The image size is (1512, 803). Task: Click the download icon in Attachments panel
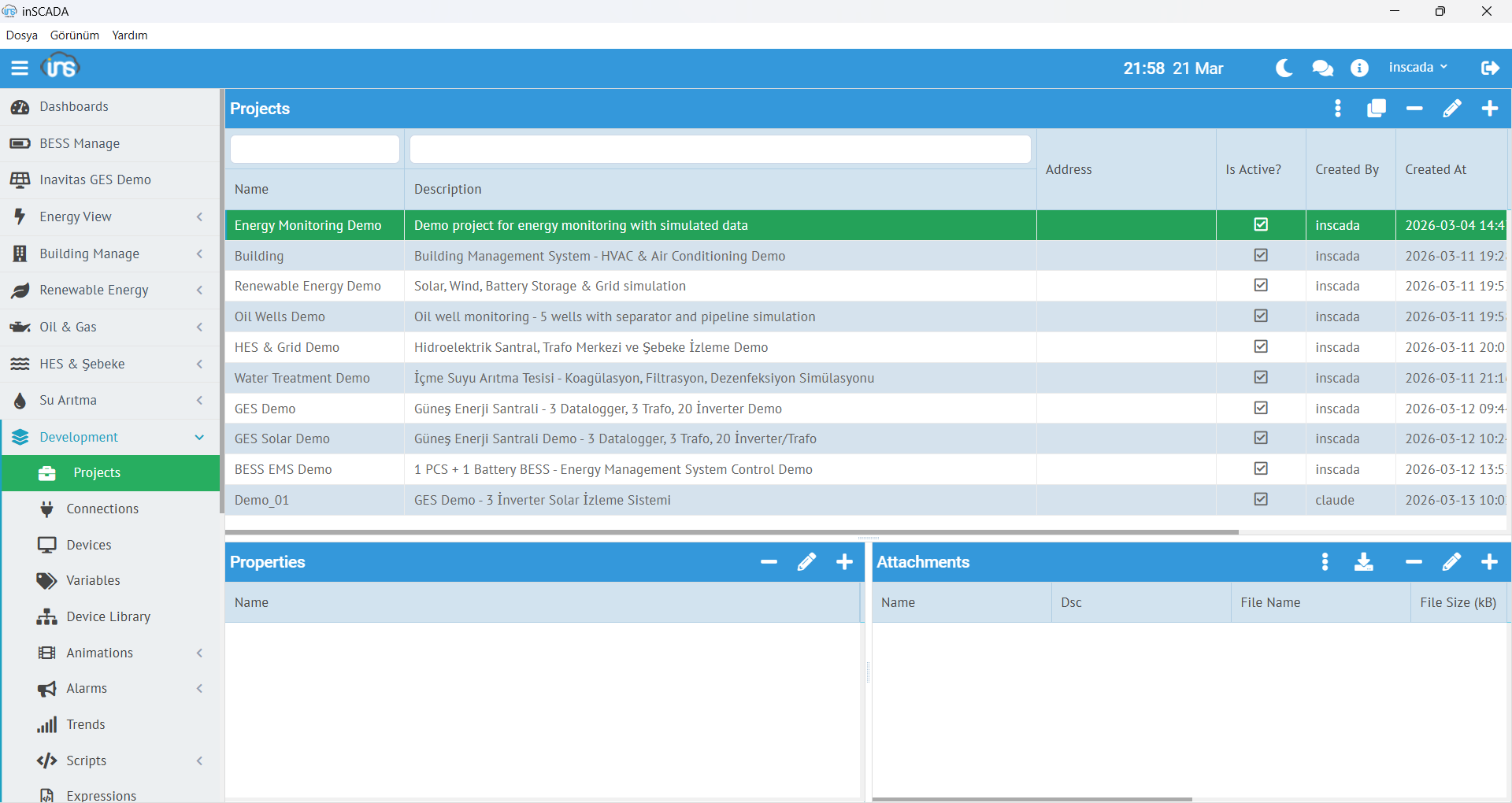(x=1363, y=562)
